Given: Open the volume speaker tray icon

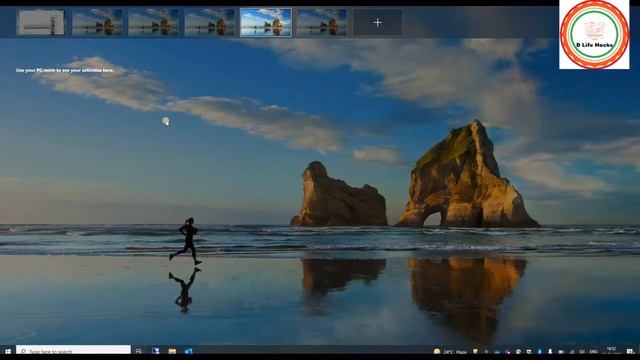Looking at the screenshot, I should coord(582,352).
